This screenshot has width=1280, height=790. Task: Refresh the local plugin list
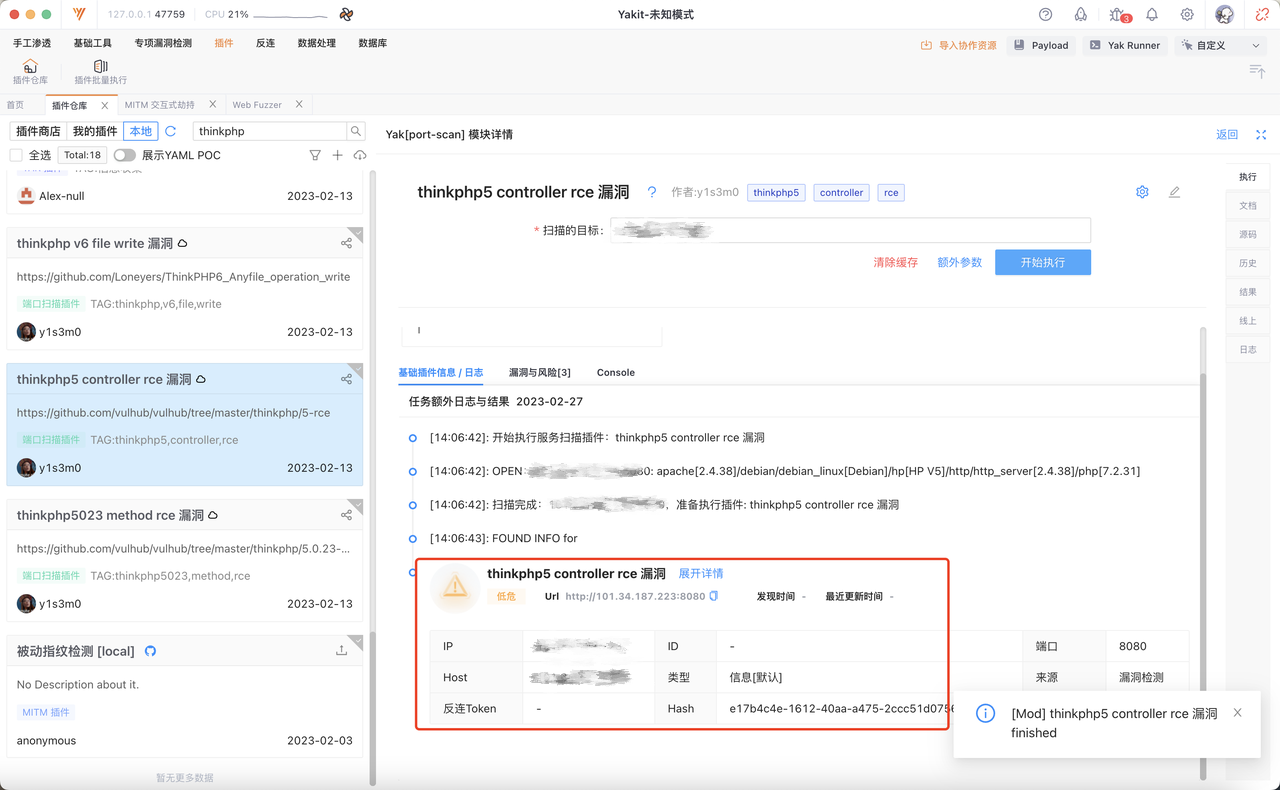[x=171, y=131]
